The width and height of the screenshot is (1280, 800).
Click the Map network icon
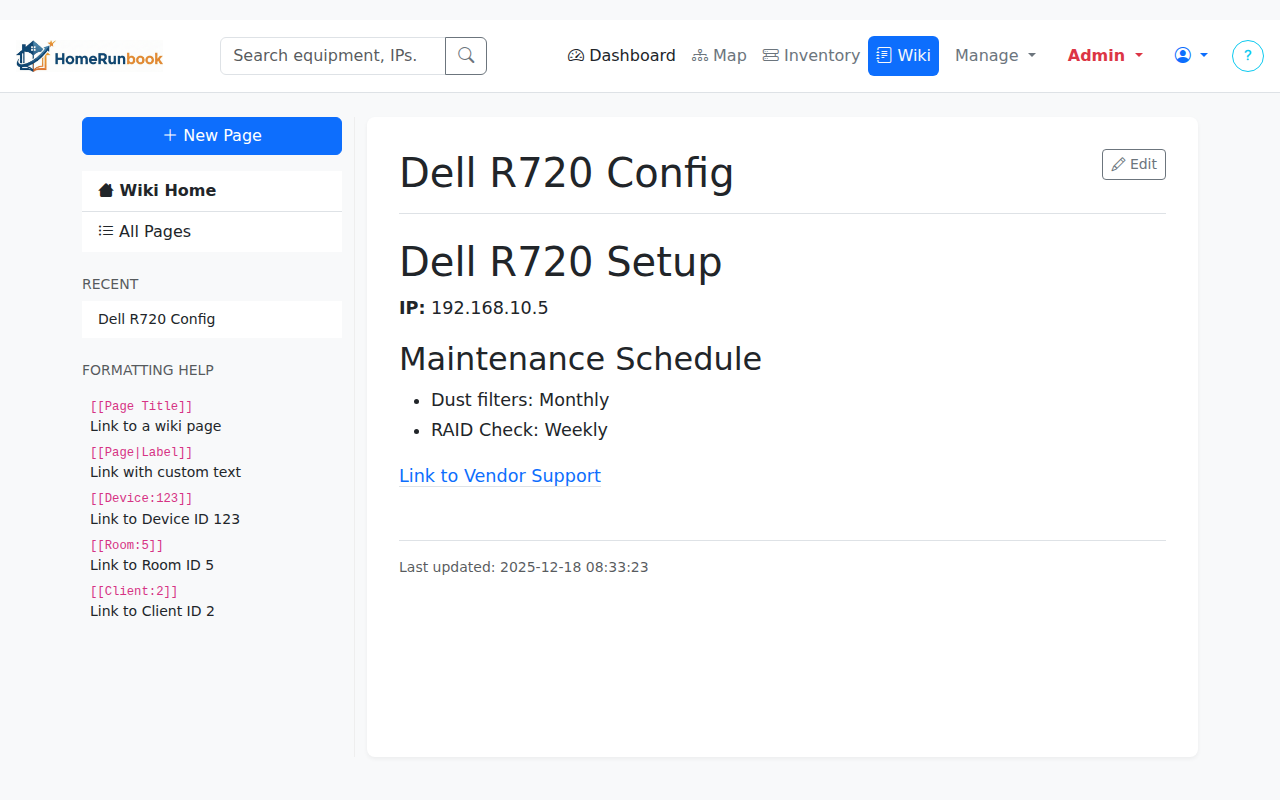700,56
